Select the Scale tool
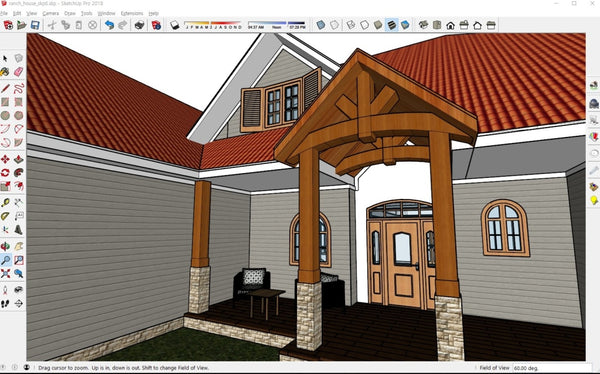This screenshot has width=600, height=374. [x=5, y=186]
